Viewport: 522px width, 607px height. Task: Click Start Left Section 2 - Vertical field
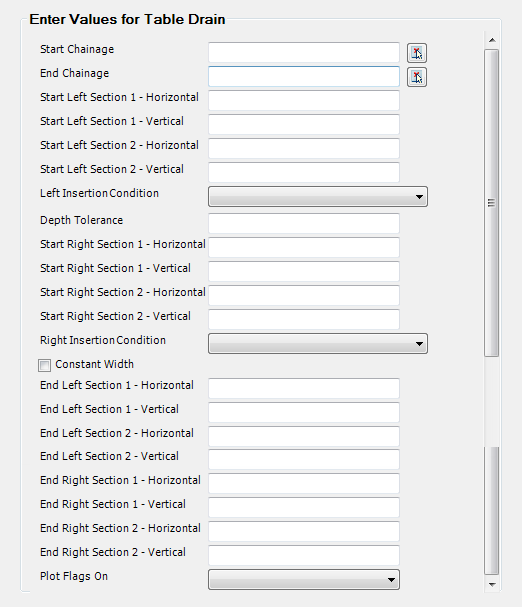304,173
